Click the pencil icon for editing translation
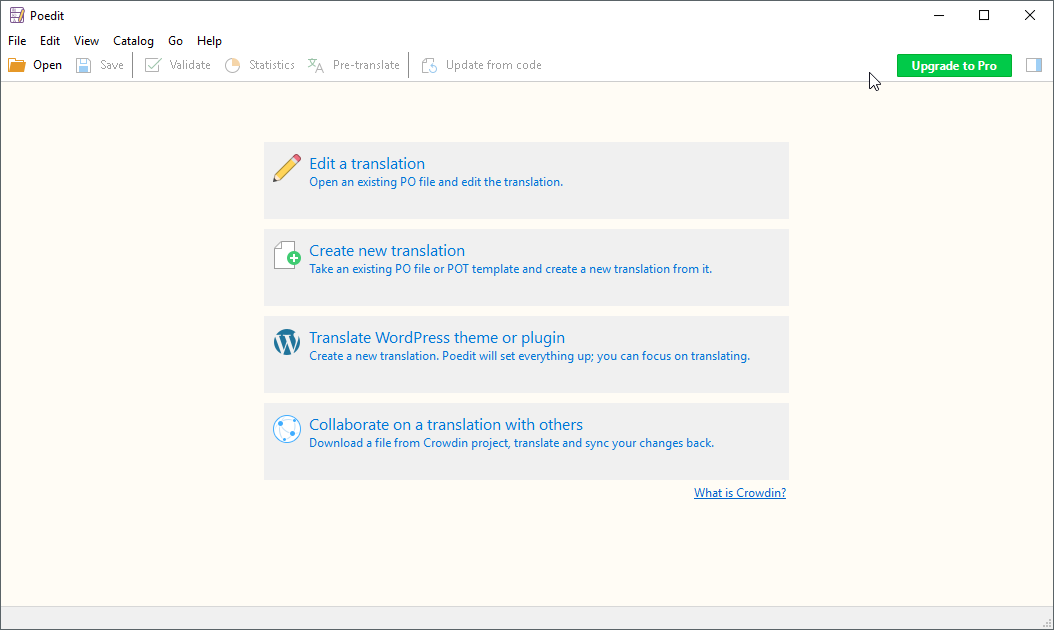1054x630 pixels. tap(287, 168)
